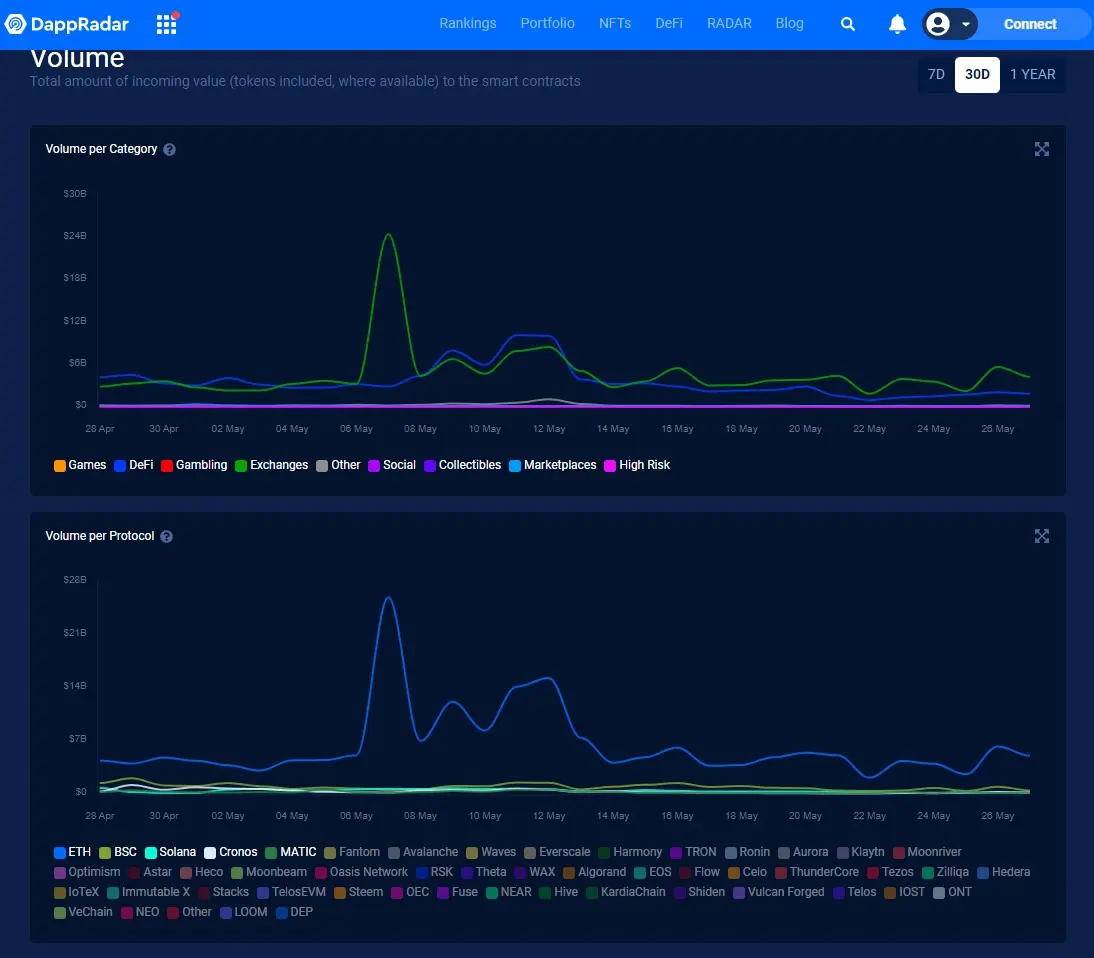Open the DeFi menu item

668,23
